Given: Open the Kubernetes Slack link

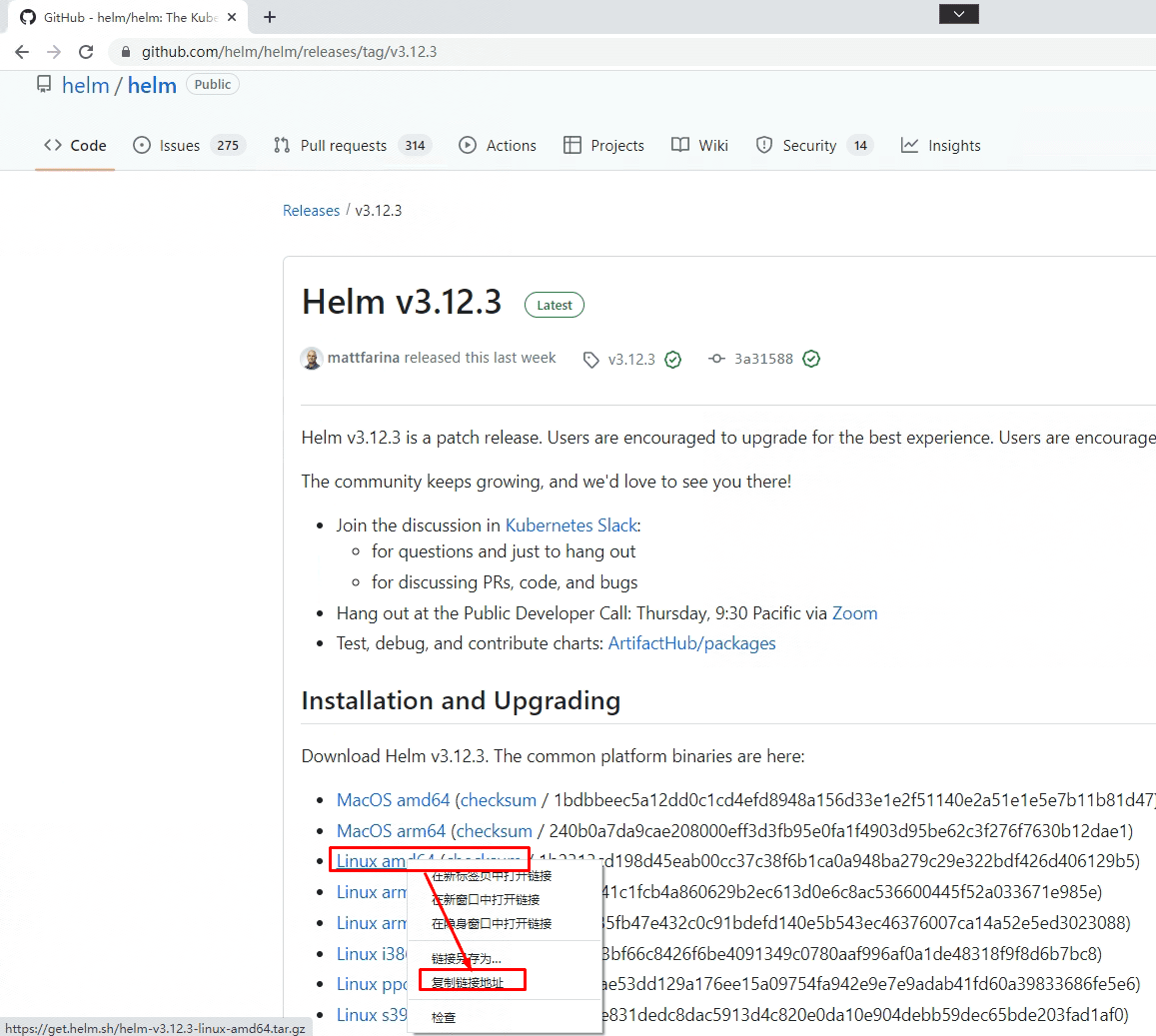Looking at the screenshot, I should coord(572,525).
